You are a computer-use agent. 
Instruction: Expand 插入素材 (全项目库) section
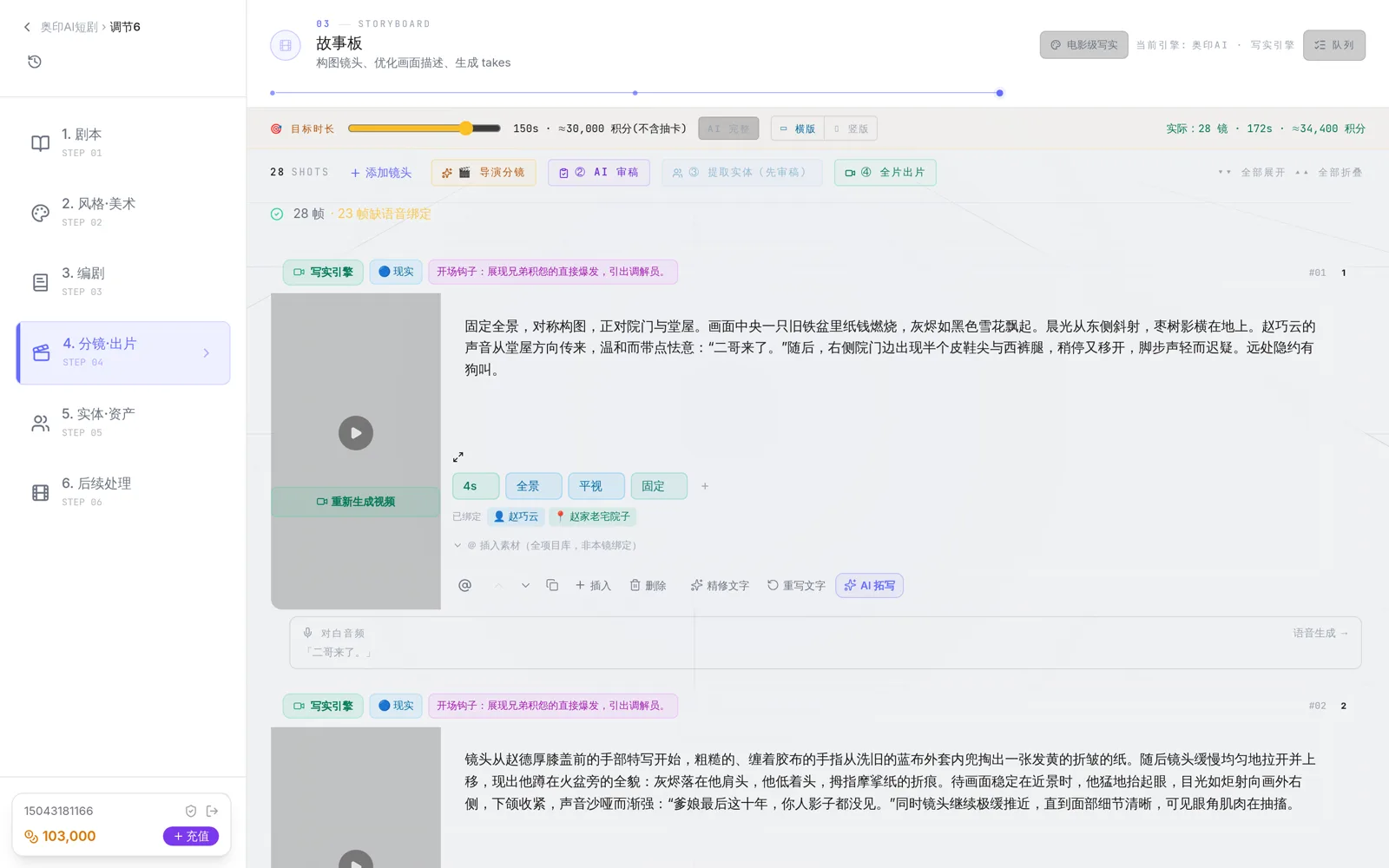[546, 545]
